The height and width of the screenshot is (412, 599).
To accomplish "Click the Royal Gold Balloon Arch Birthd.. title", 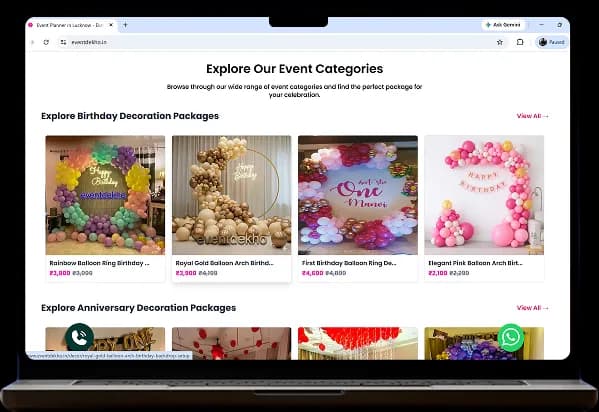I will coord(225,263).
